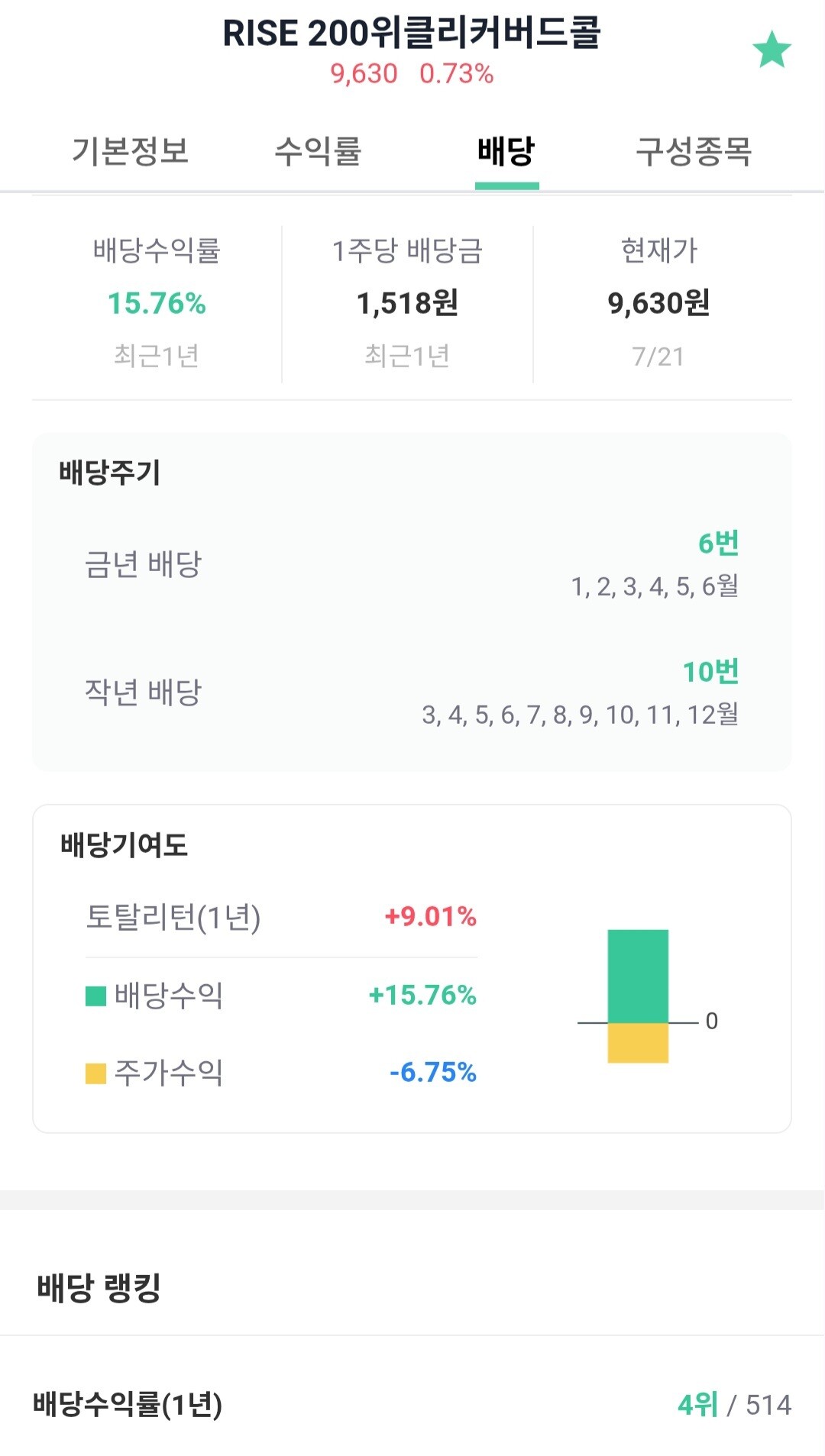The image size is (825, 1456).
Task: Tap the 토탈리턴(1년) +9.01% value
Action: [x=431, y=916]
